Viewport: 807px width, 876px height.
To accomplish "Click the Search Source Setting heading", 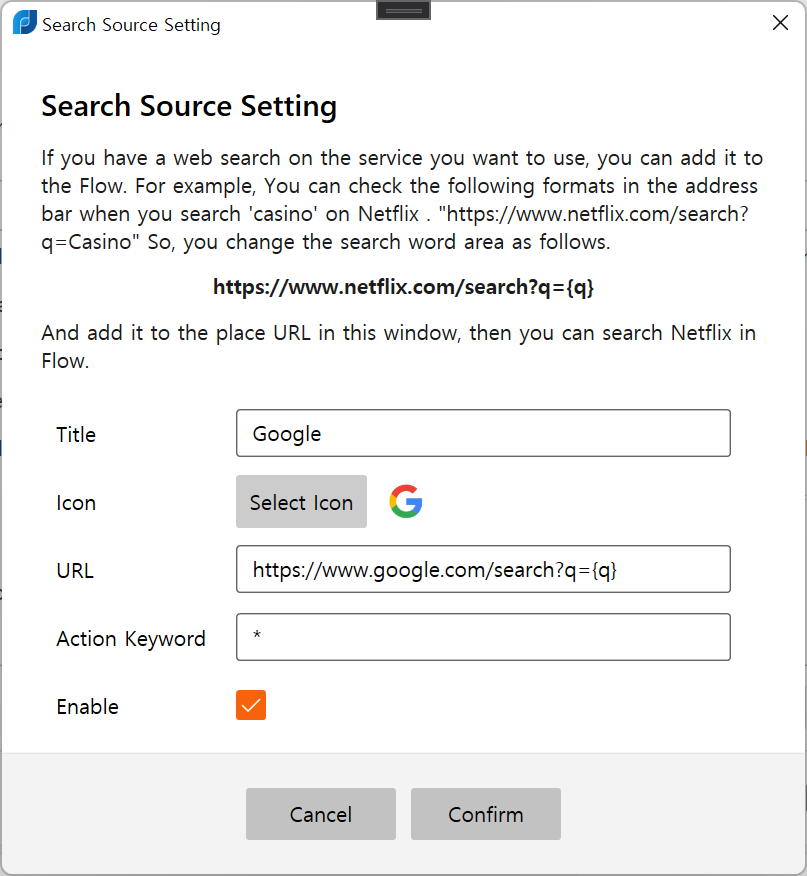I will click(x=189, y=106).
